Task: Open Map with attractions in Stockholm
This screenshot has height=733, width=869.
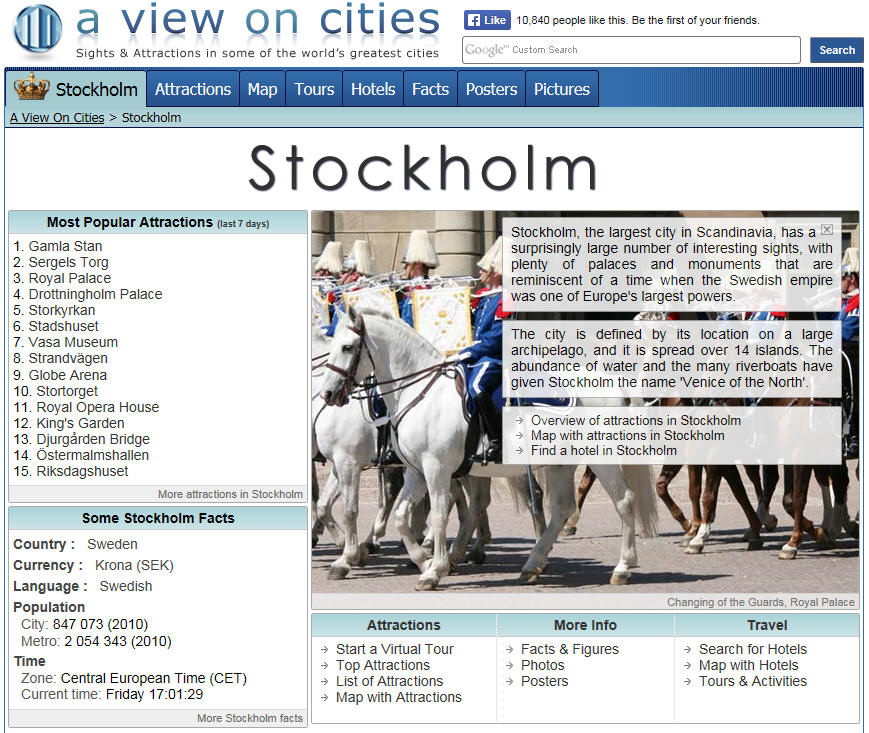Action: pyautogui.click(x=627, y=435)
